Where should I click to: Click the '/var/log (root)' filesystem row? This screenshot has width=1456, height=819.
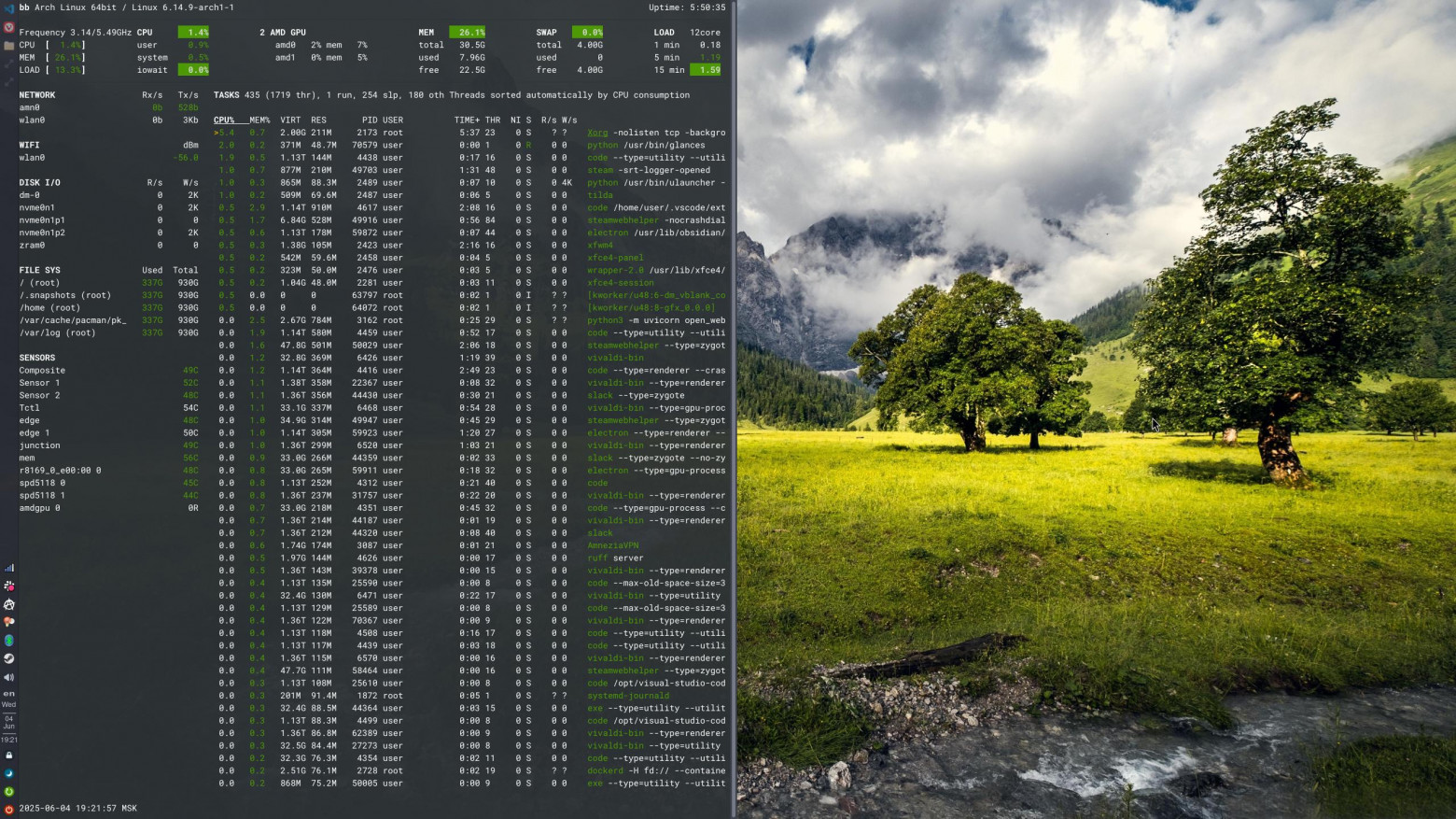click(108, 333)
